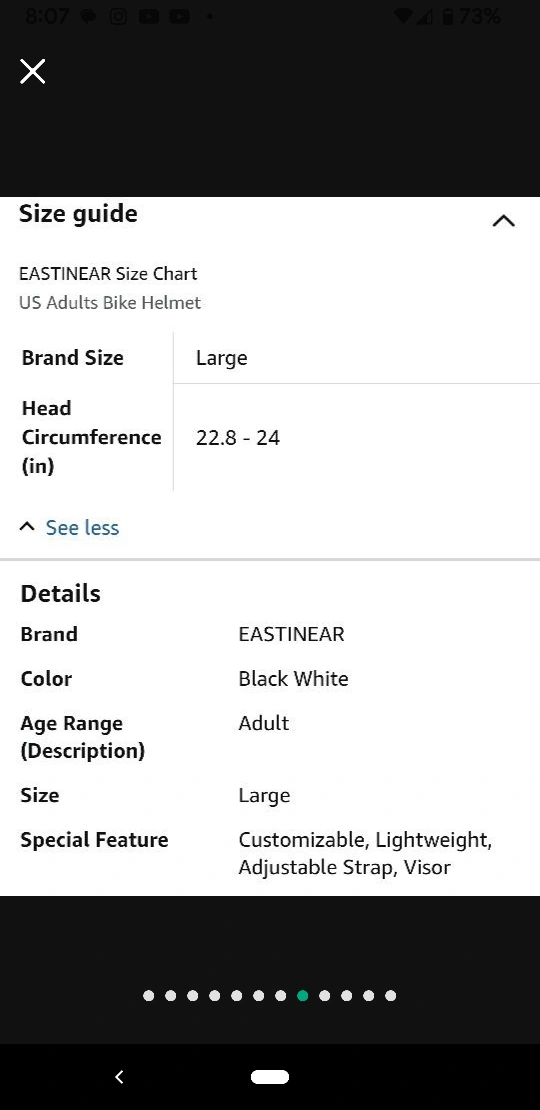Tap the Size guide heading
Screen dimensions: 540x1110
tap(79, 214)
